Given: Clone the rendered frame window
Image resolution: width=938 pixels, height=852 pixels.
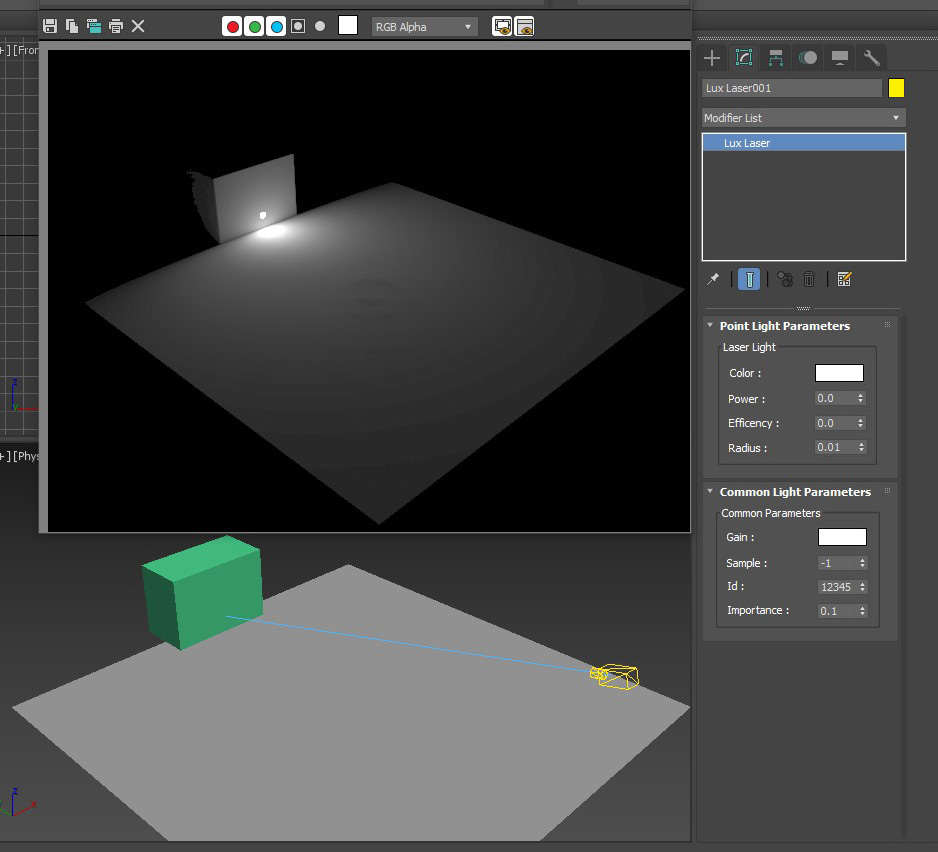Looking at the screenshot, I should point(94,26).
